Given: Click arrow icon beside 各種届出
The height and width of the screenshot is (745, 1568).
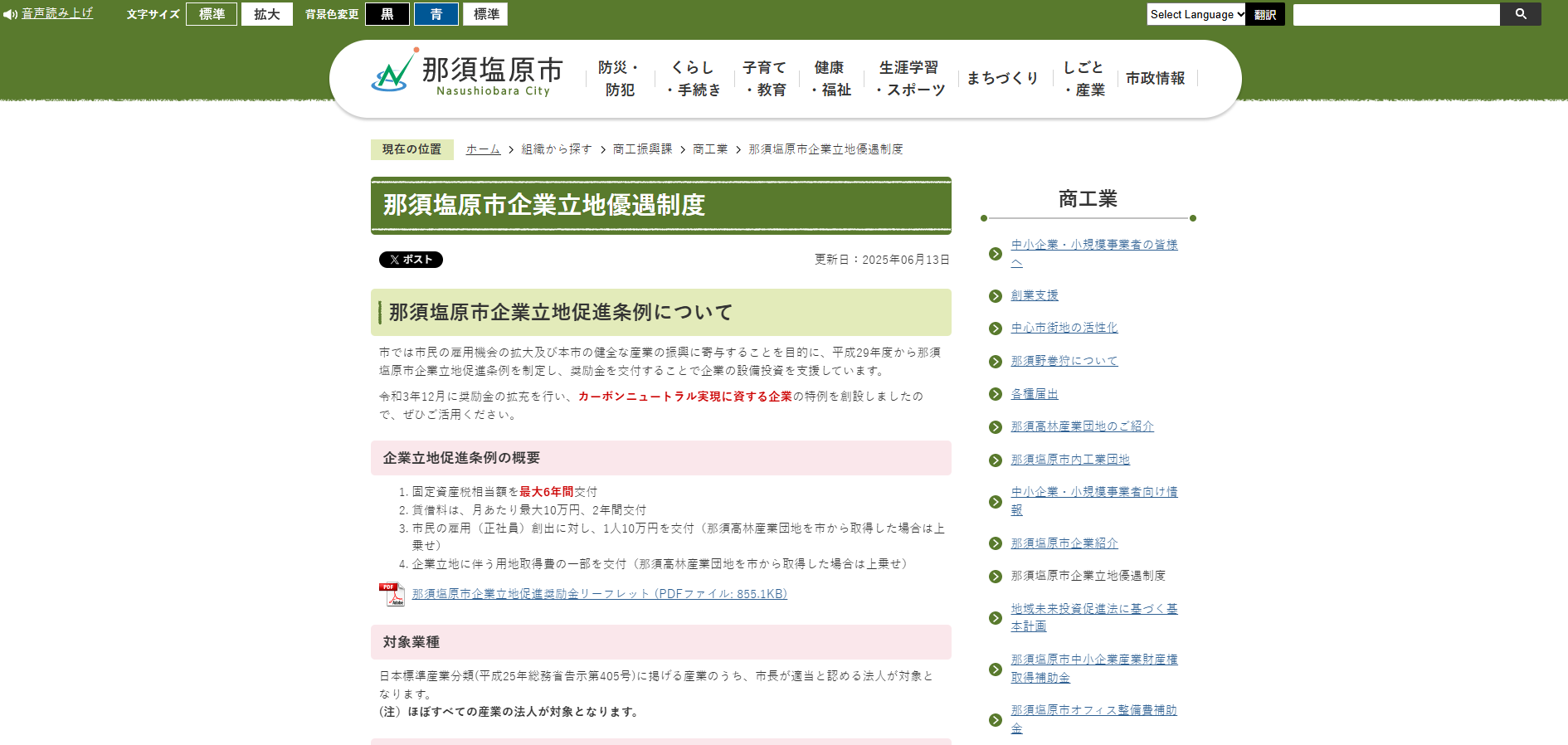Looking at the screenshot, I should point(996,394).
